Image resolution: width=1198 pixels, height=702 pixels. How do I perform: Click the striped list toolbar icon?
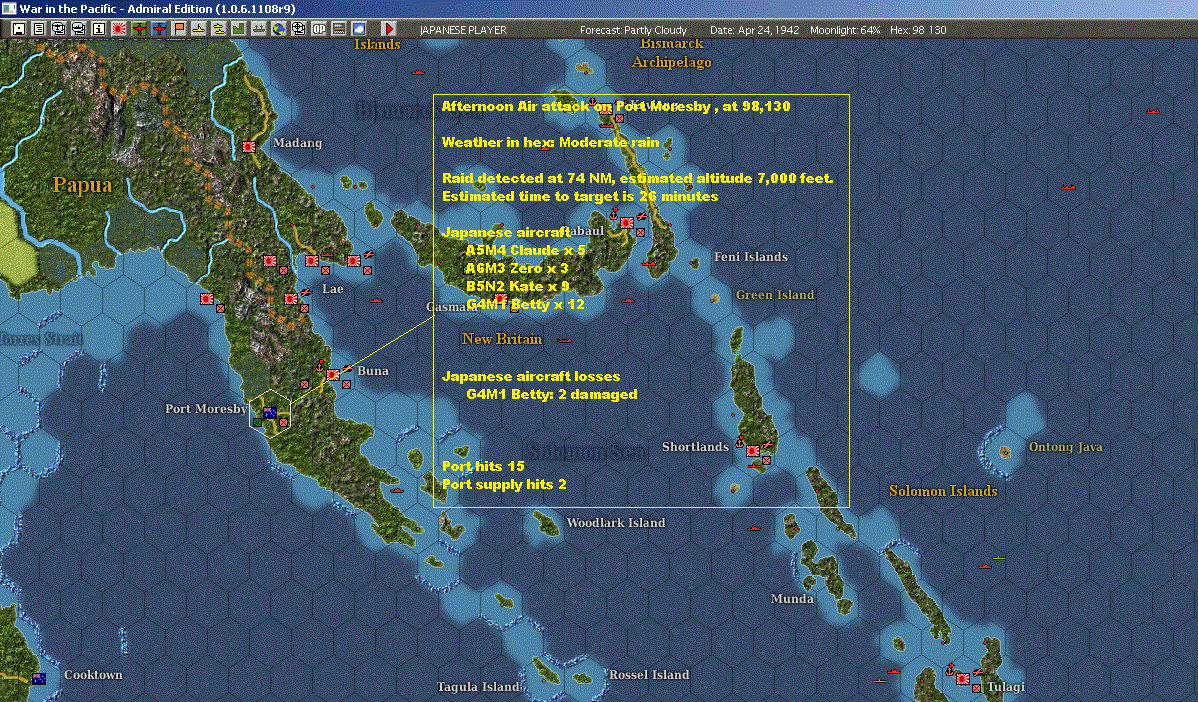coord(338,29)
